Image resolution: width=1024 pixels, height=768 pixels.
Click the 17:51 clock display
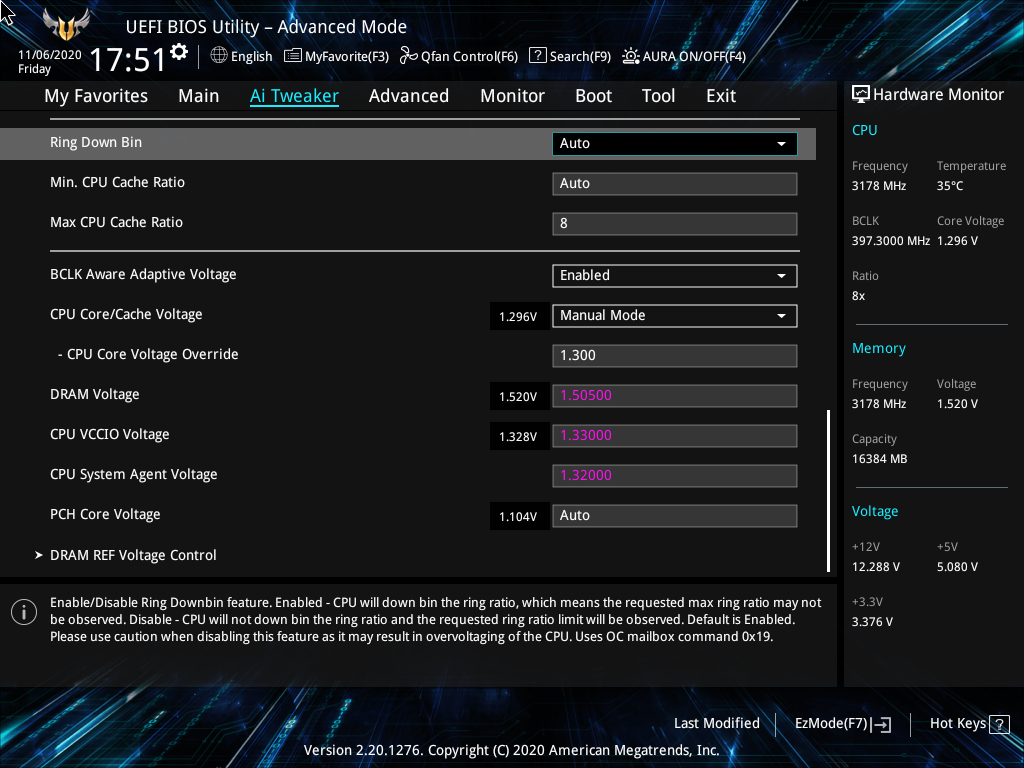pos(127,59)
